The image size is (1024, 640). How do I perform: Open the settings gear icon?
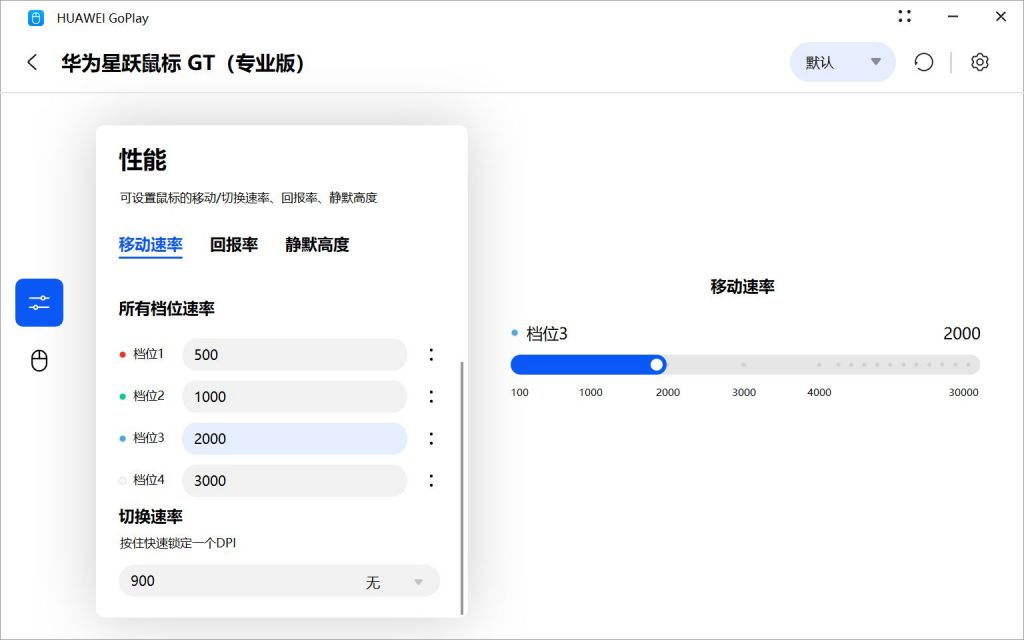pyautogui.click(x=980, y=62)
